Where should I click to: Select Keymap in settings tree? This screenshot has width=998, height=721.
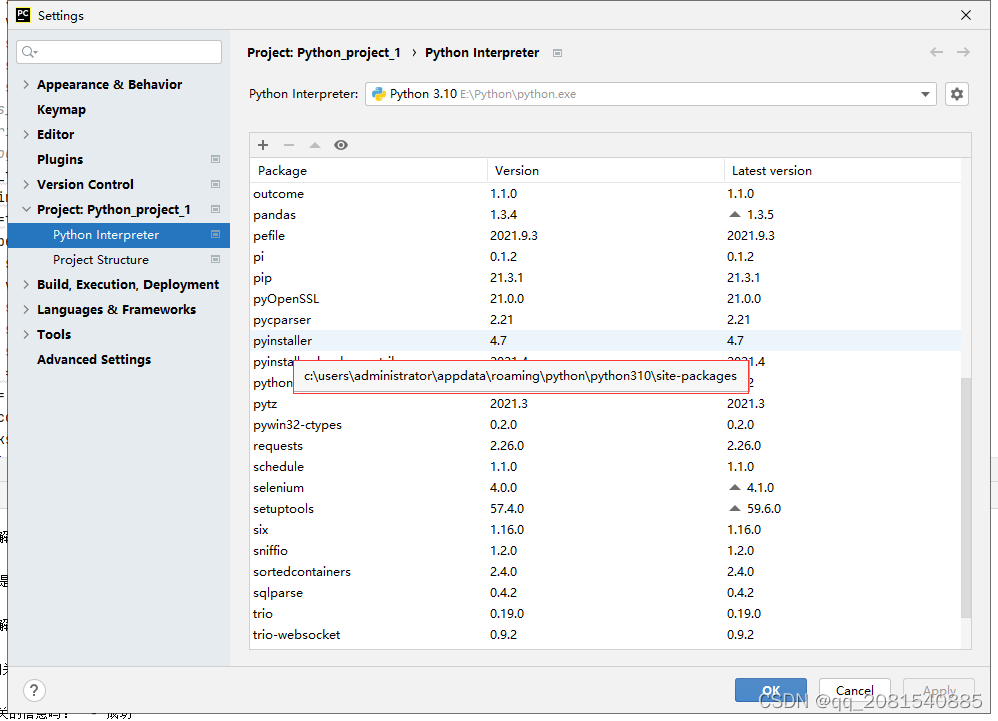pos(61,109)
